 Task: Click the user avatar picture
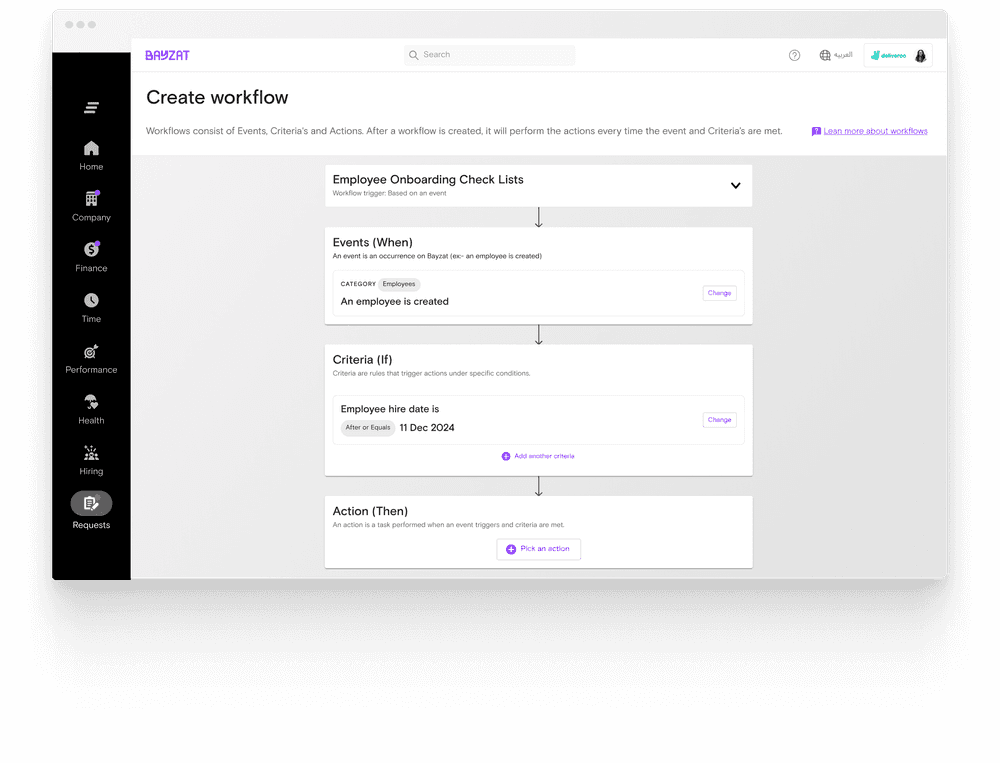click(920, 56)
